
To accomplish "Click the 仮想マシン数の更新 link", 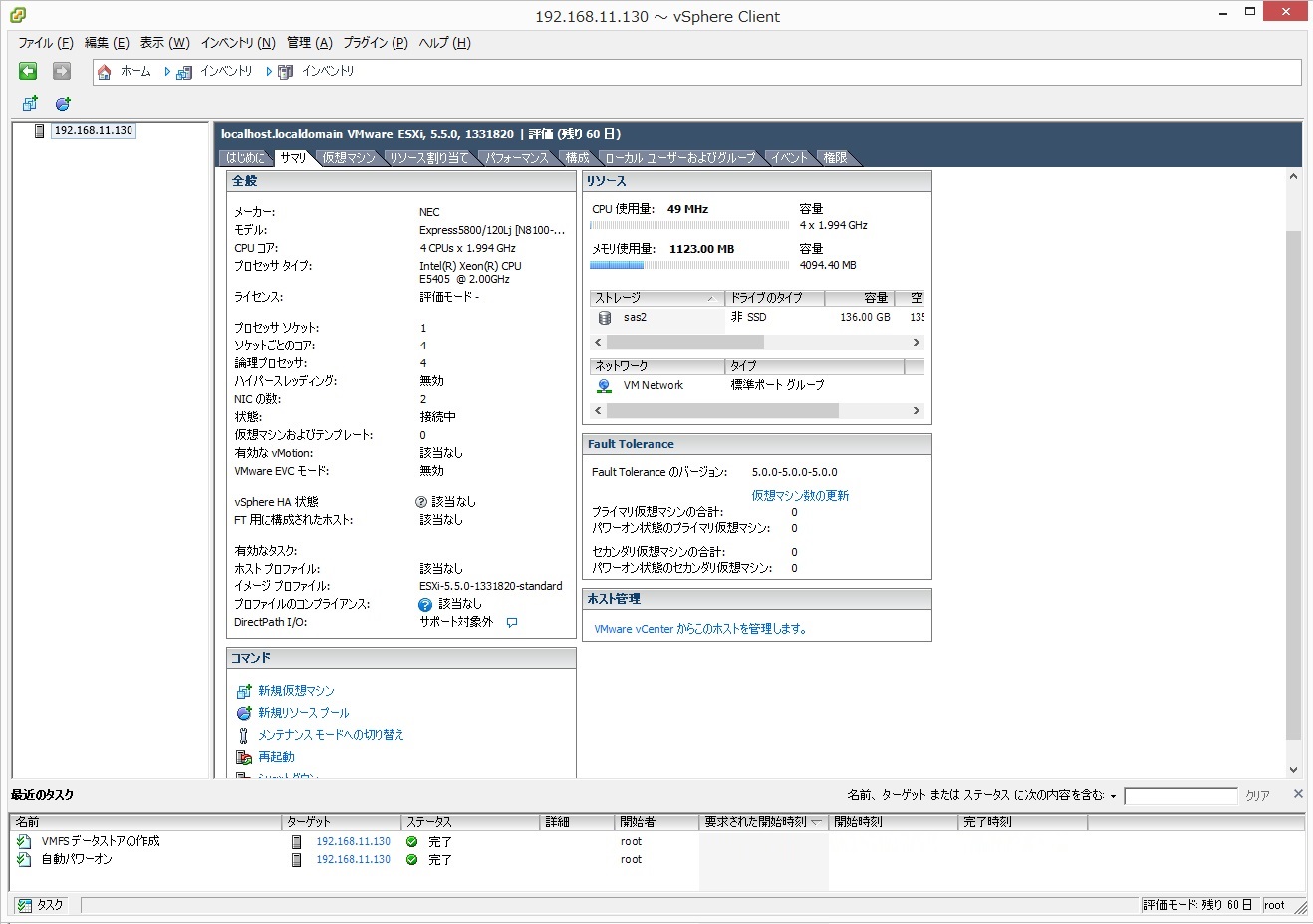I will pos(800,496).
